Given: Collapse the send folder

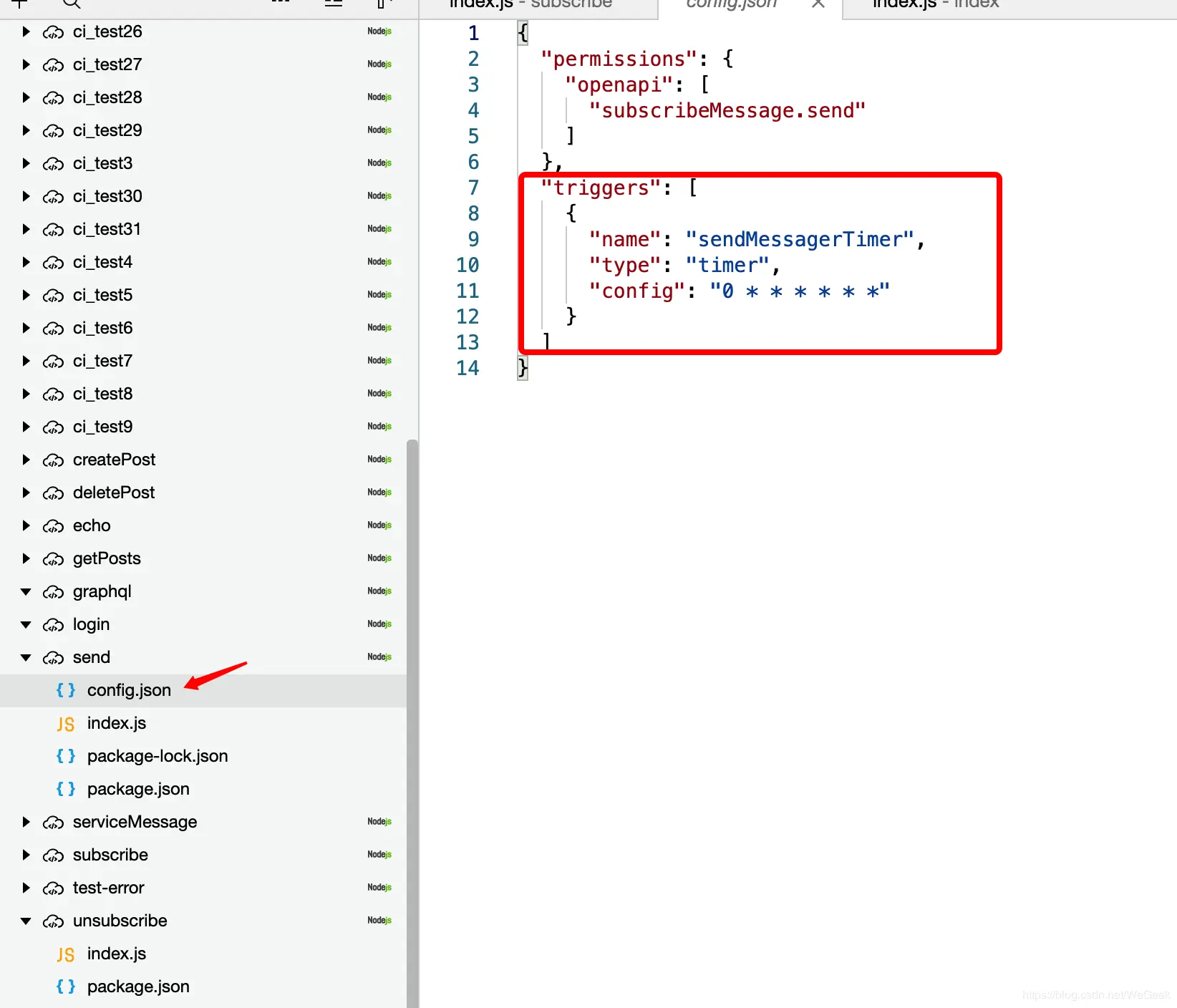Looking at the screenshot, I should [26, 657].
